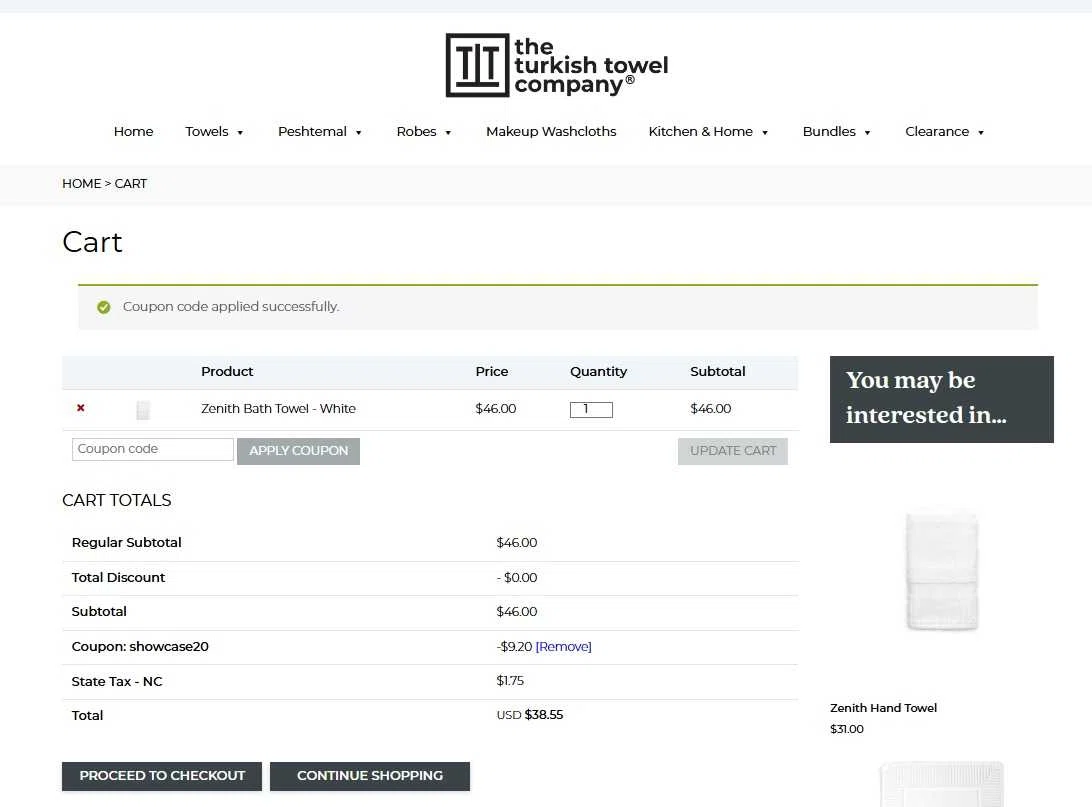Click the Update Cart button

pyautogui.click(x=733, y=451)
